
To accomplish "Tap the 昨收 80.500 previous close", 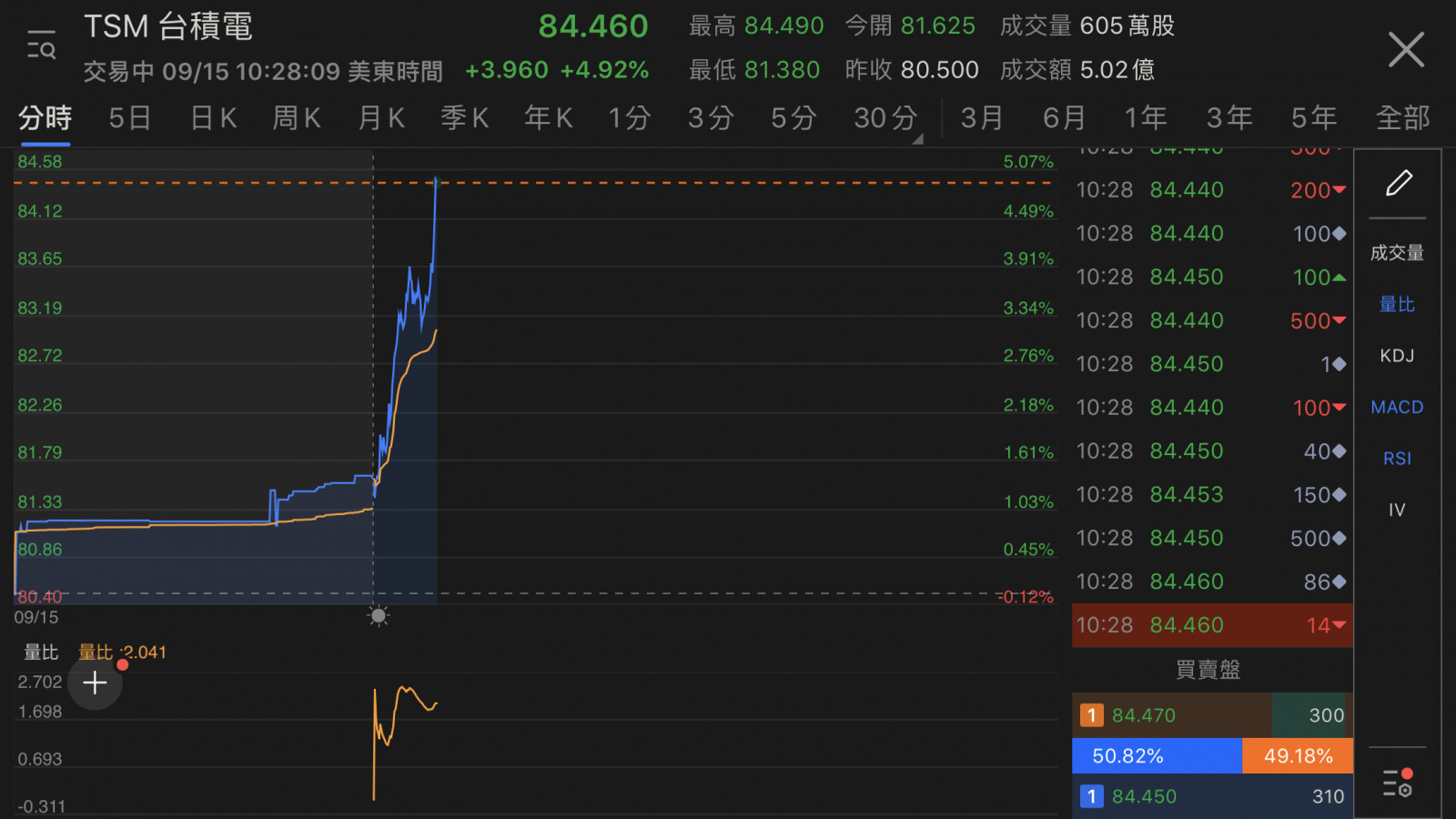I will [912, 70].
